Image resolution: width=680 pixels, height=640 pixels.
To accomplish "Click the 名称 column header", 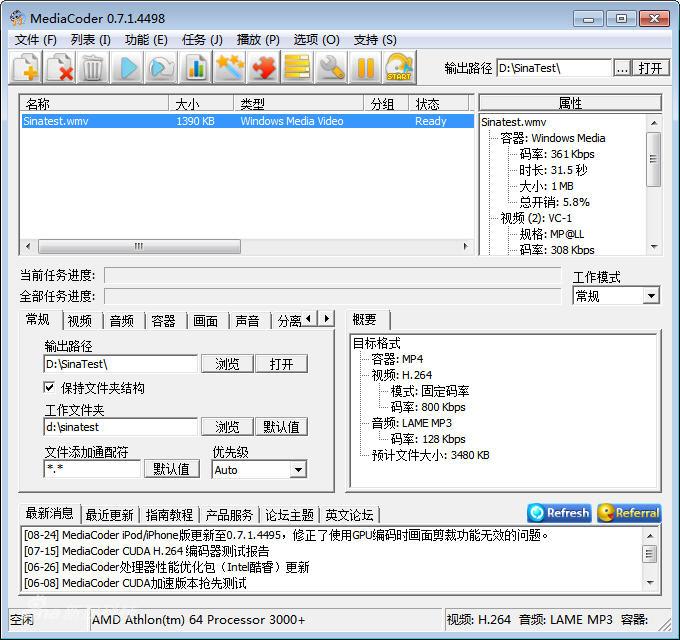I will click(x=95, y=104).
